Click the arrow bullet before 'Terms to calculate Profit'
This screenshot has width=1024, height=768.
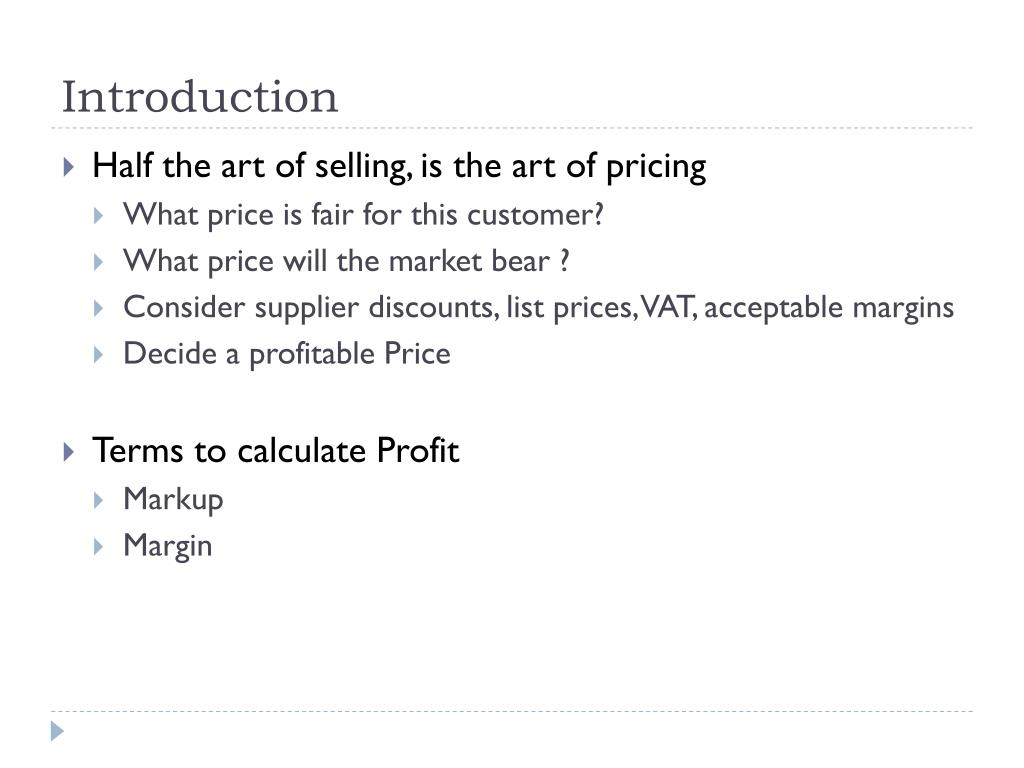(69, 451)
